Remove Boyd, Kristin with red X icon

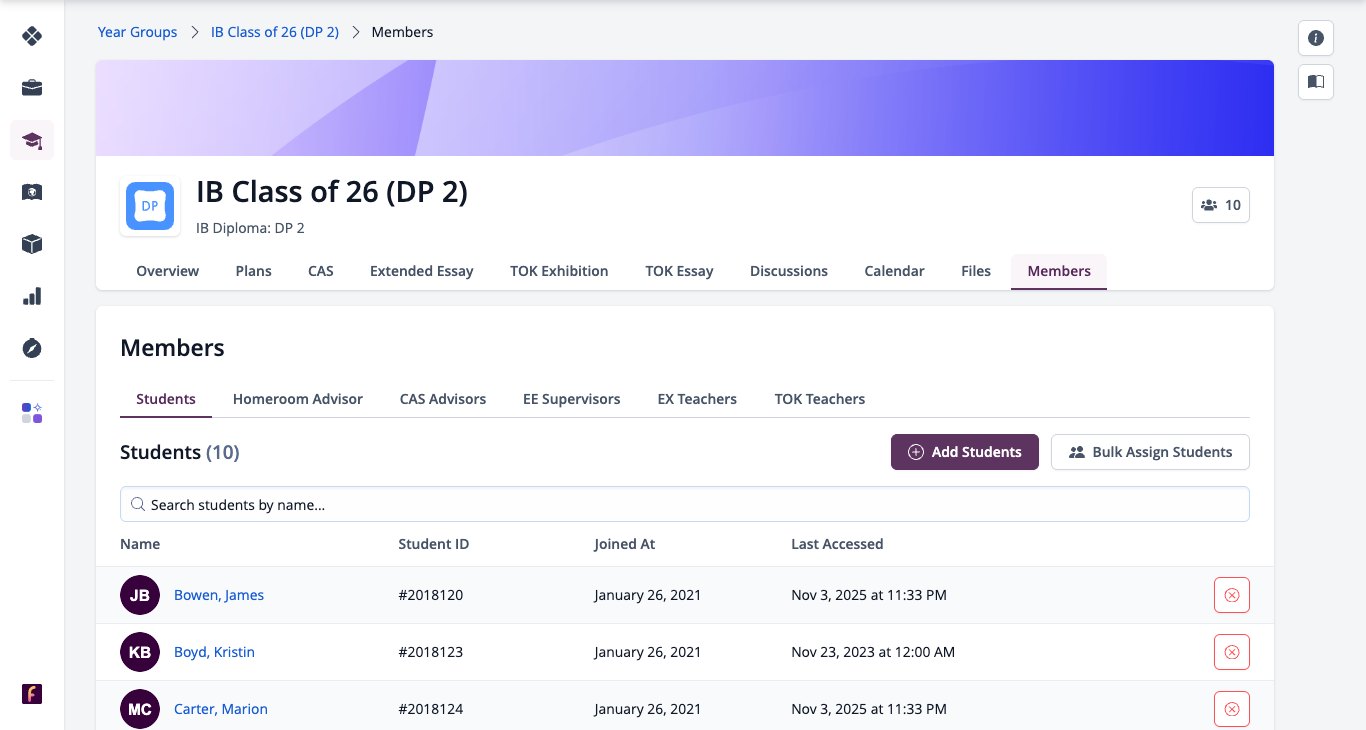tap(1232, 652)
